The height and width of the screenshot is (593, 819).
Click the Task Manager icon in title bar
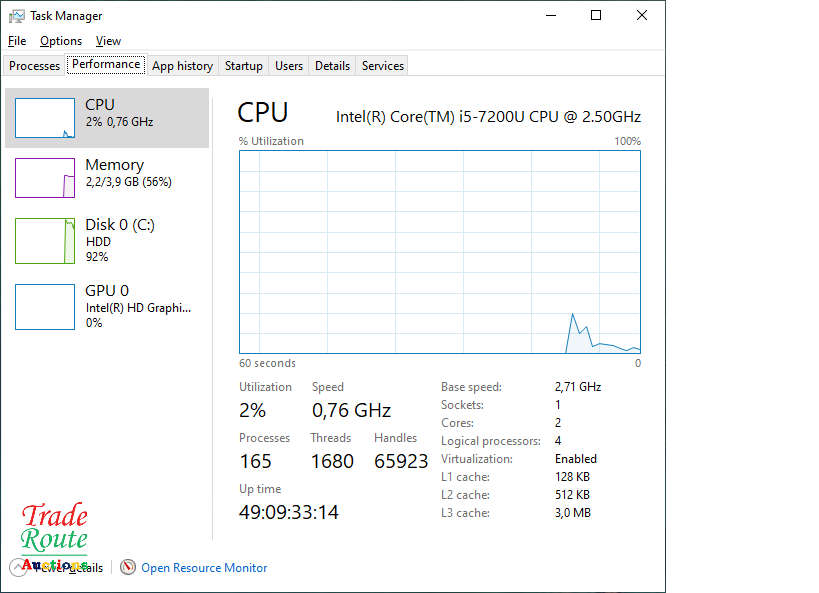(x=17, y=16)
